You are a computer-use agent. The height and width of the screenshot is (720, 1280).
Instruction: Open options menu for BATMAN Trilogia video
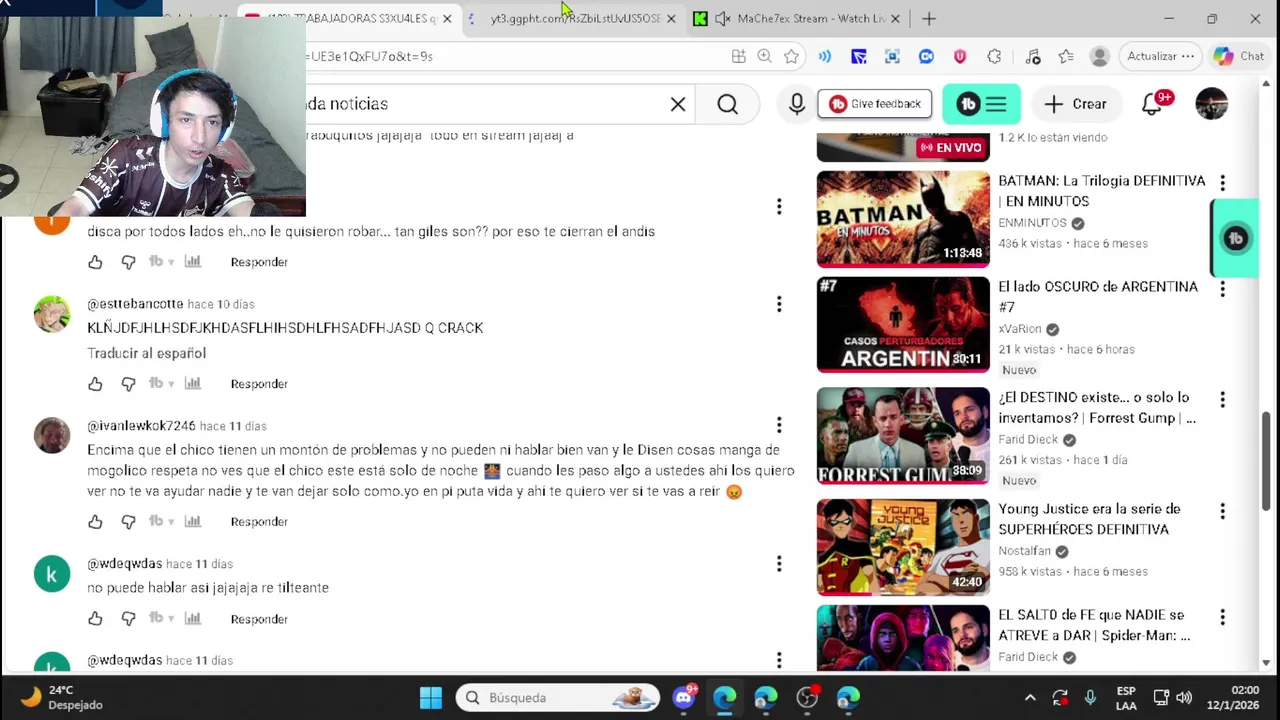(1222, 182)
